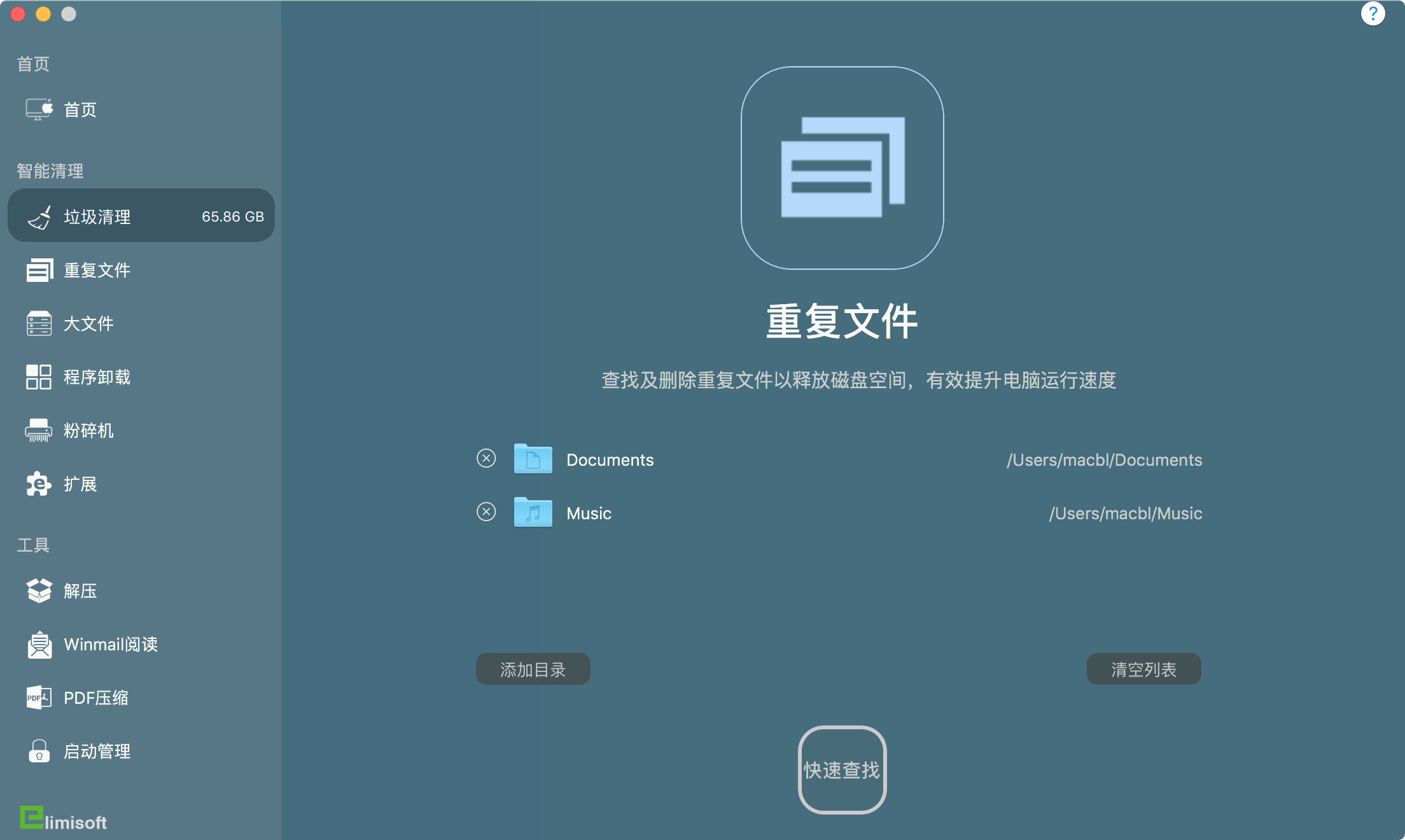Switch to 重复文件 menu label
Viewport: 1405px width, 840px height.
point(97,270)
